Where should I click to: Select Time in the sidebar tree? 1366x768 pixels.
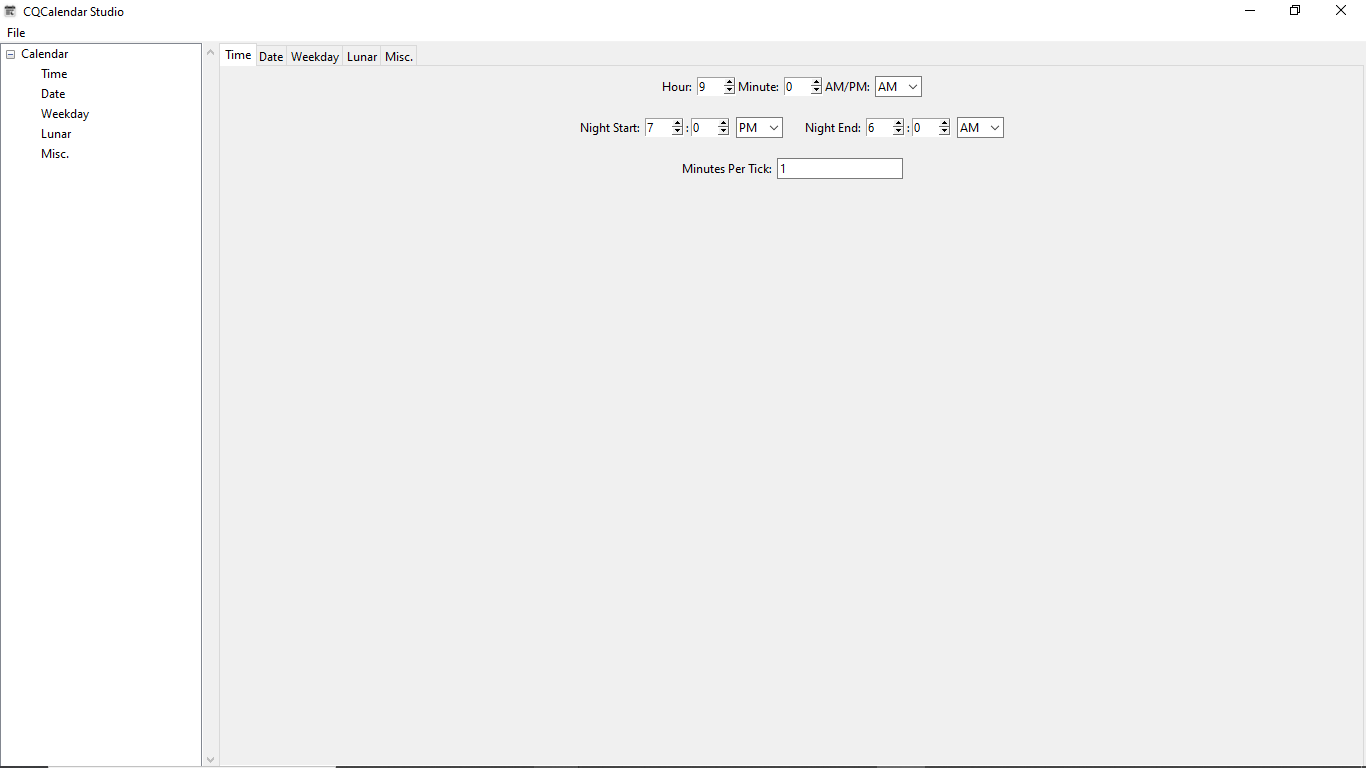(x=54, y=74)
